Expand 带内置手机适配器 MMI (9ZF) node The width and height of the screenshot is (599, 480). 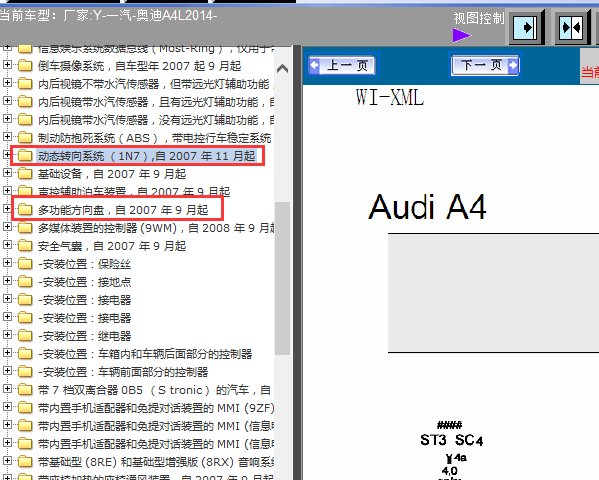coord(7,407)
